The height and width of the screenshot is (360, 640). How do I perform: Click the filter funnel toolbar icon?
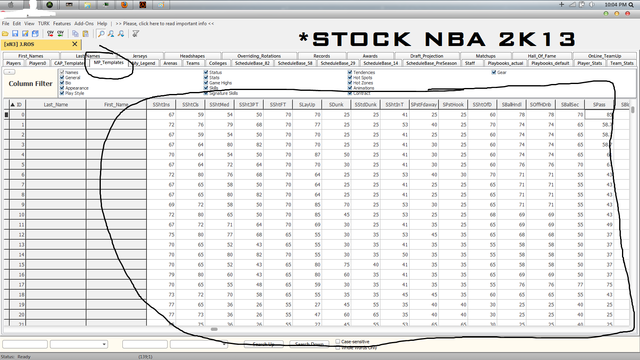pos(136,33)
